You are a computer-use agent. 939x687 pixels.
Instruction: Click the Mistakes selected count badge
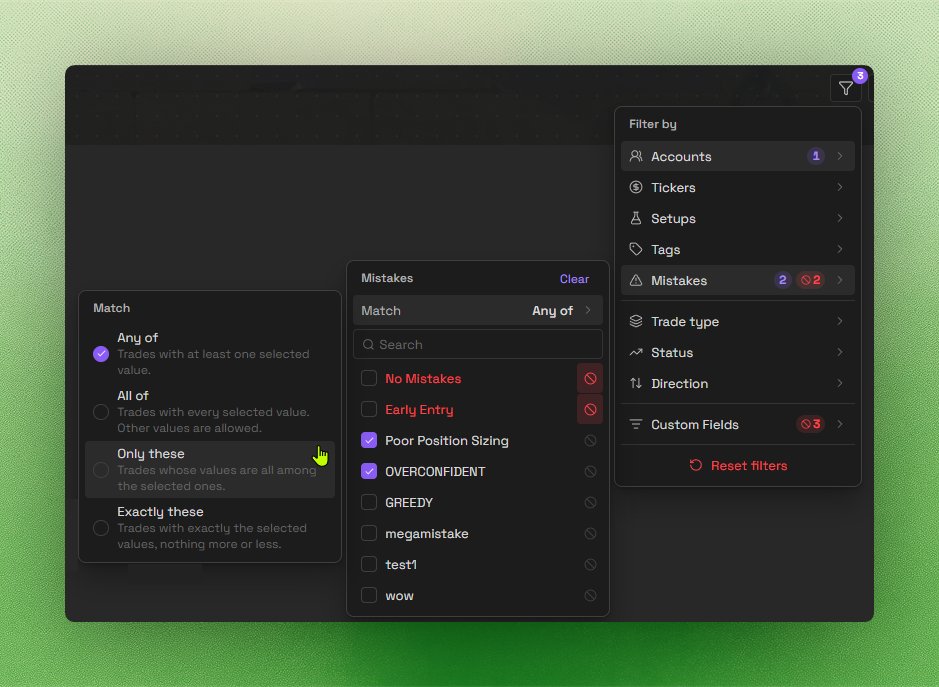coord(782,280)
